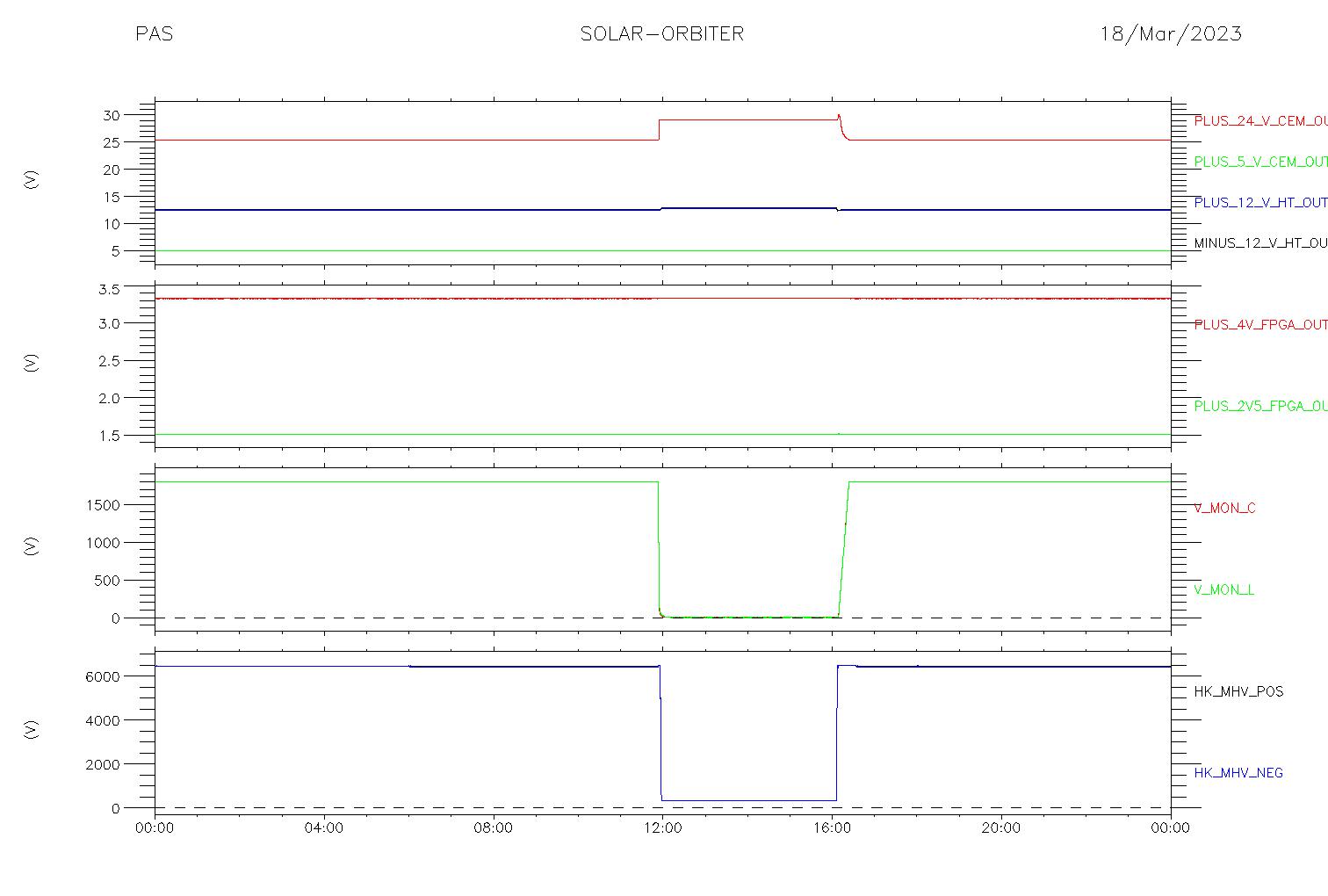This screenshot has height=896, width=1328.
Task: Select the HK_MHV_POS legend label
Action: pyautogui.click(x=1238, y=691)
